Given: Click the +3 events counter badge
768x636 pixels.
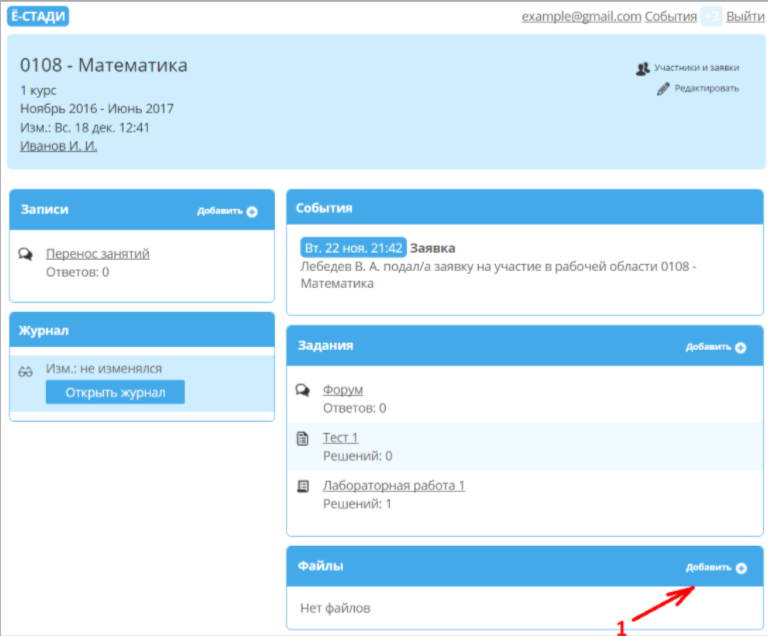Looking at the screenshot, I should pyautogui.click(x=711, y=16).
